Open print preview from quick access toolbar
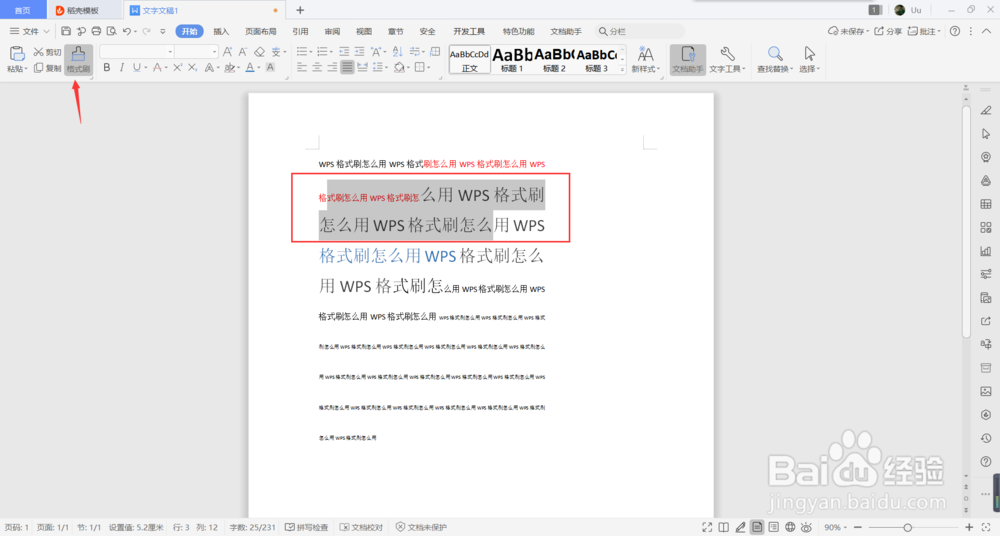Screen dimensions: 1000x536 [112, 31]
